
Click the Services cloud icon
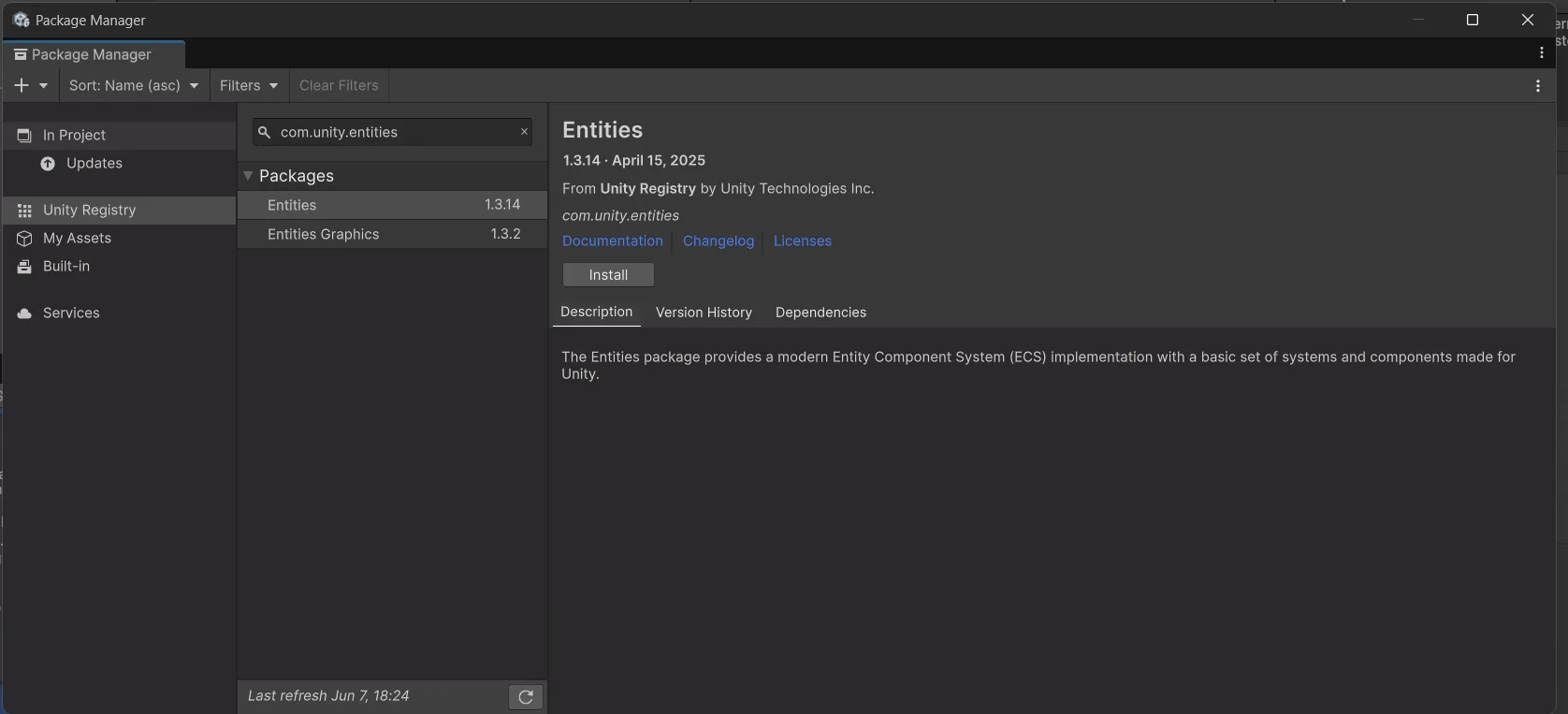pyautogui.click(x=24, y=313)
